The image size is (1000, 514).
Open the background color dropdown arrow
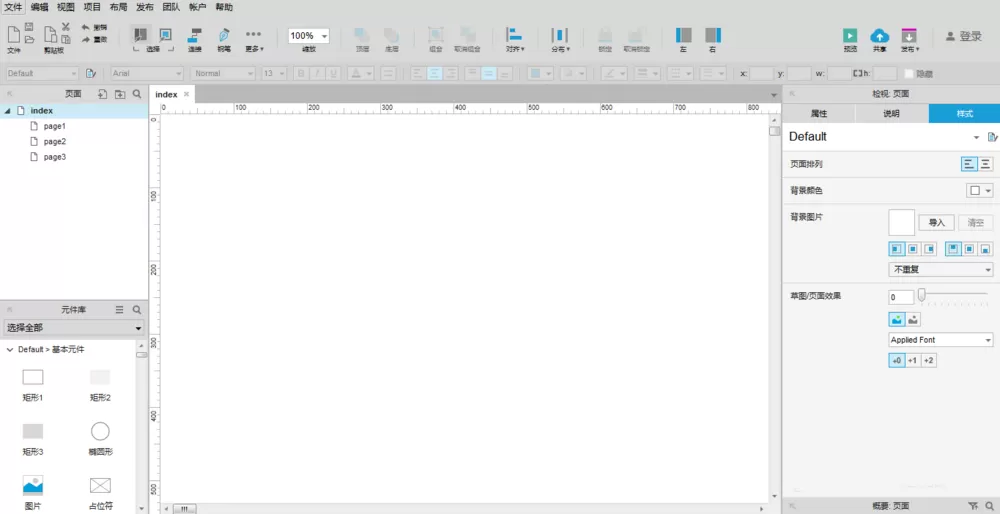click(989, 191)
